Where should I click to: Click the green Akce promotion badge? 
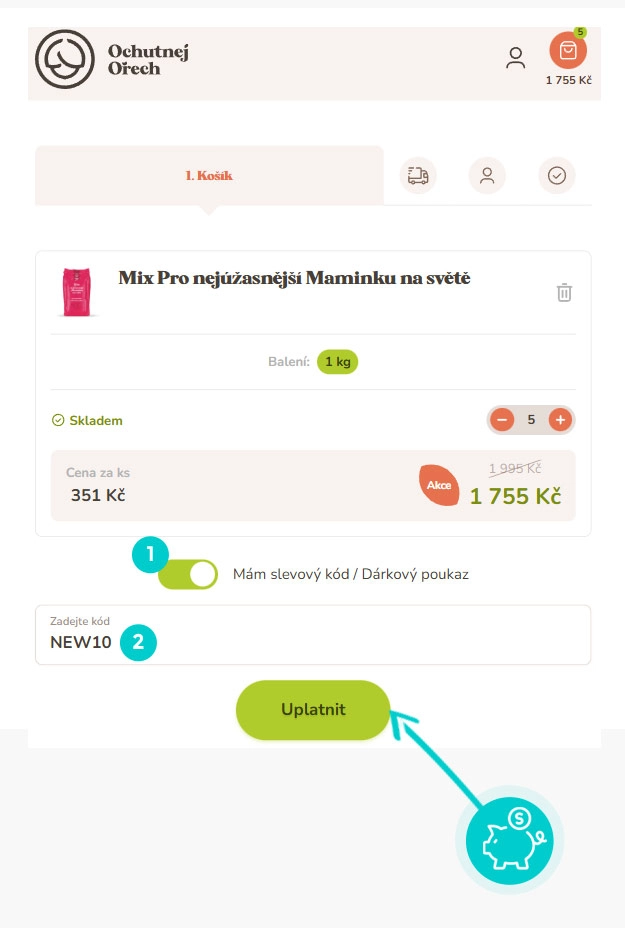(438, 485)
